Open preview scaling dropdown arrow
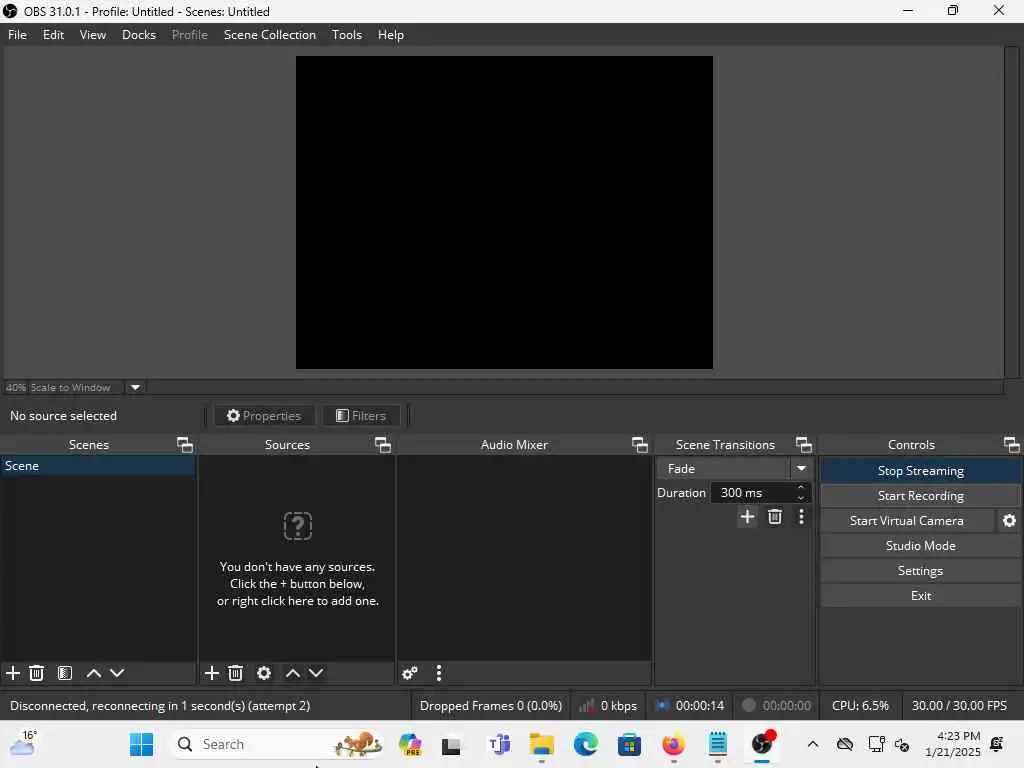This screenshot has width=1024, height=768. 135,387
